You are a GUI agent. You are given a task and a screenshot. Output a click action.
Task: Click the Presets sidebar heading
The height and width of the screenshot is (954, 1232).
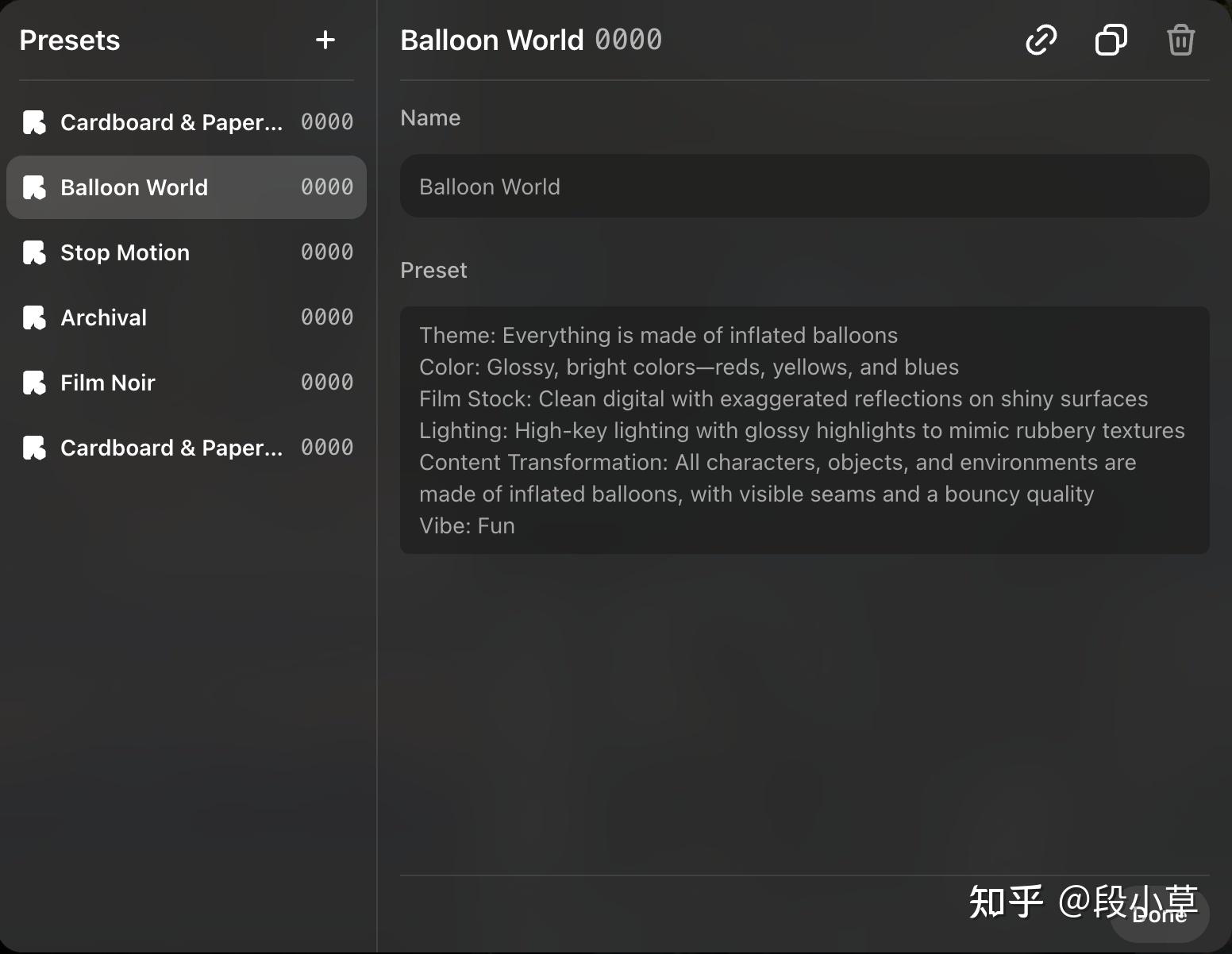[x=70, y=40]
